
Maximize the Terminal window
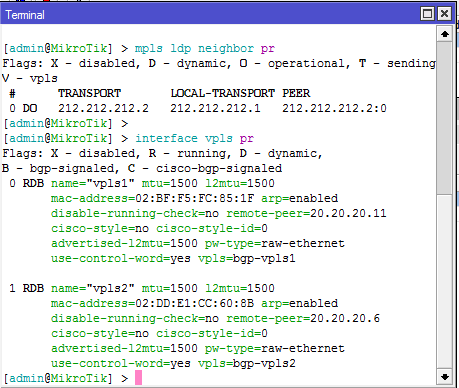(x=428, y=14)
